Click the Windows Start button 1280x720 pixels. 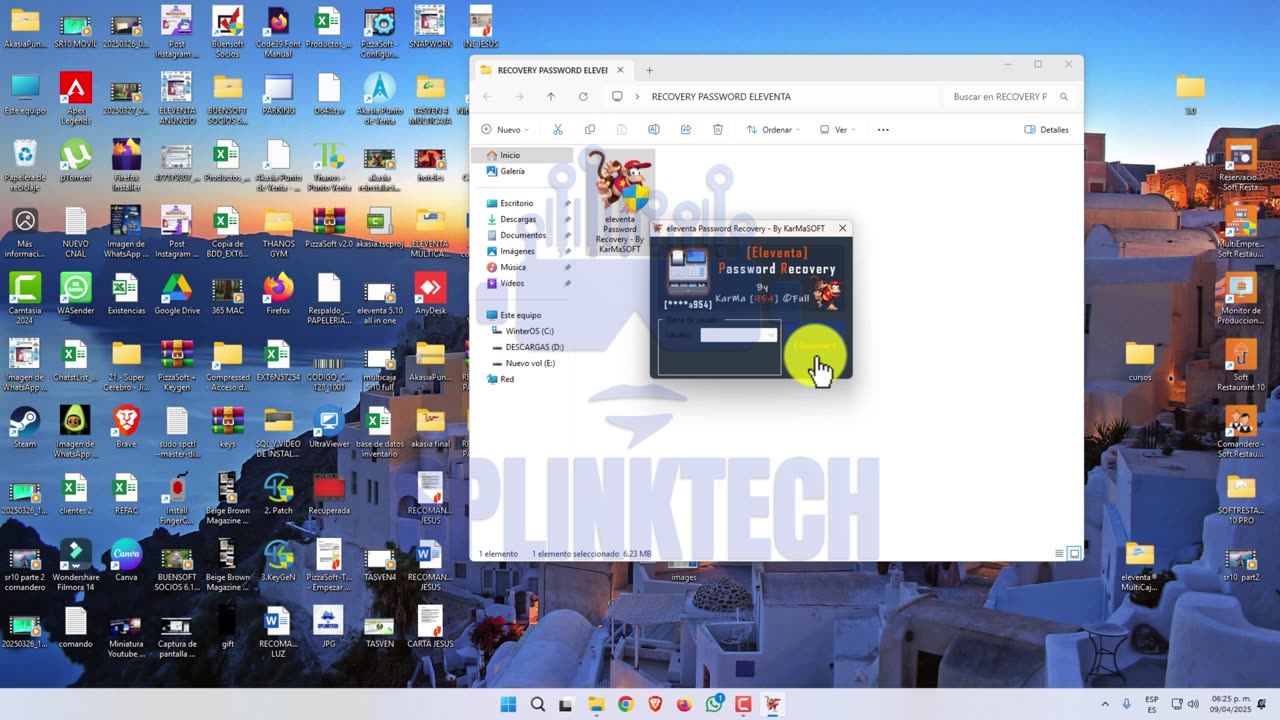coord(508,704)
